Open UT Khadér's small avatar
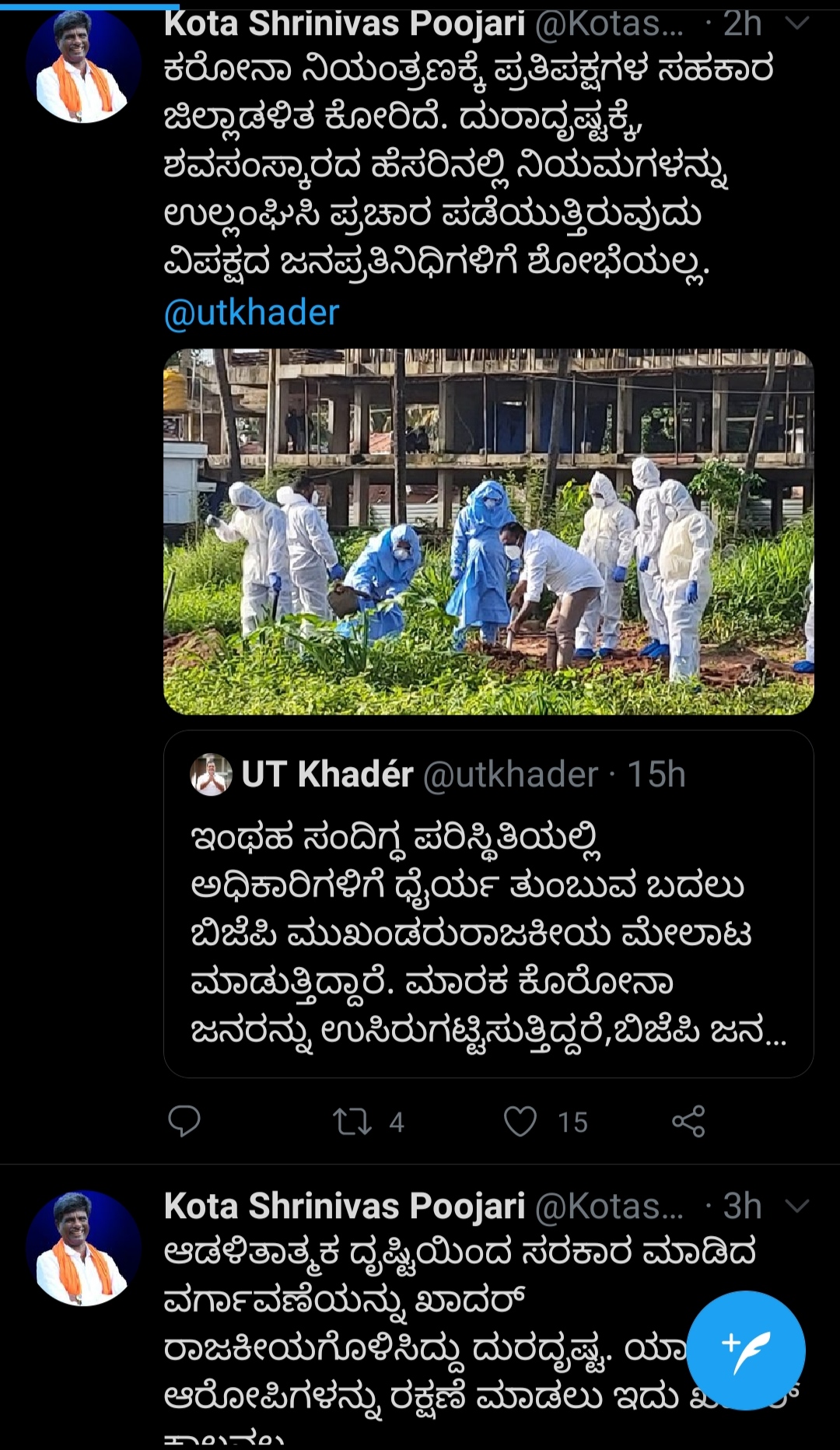 point(211,775)
